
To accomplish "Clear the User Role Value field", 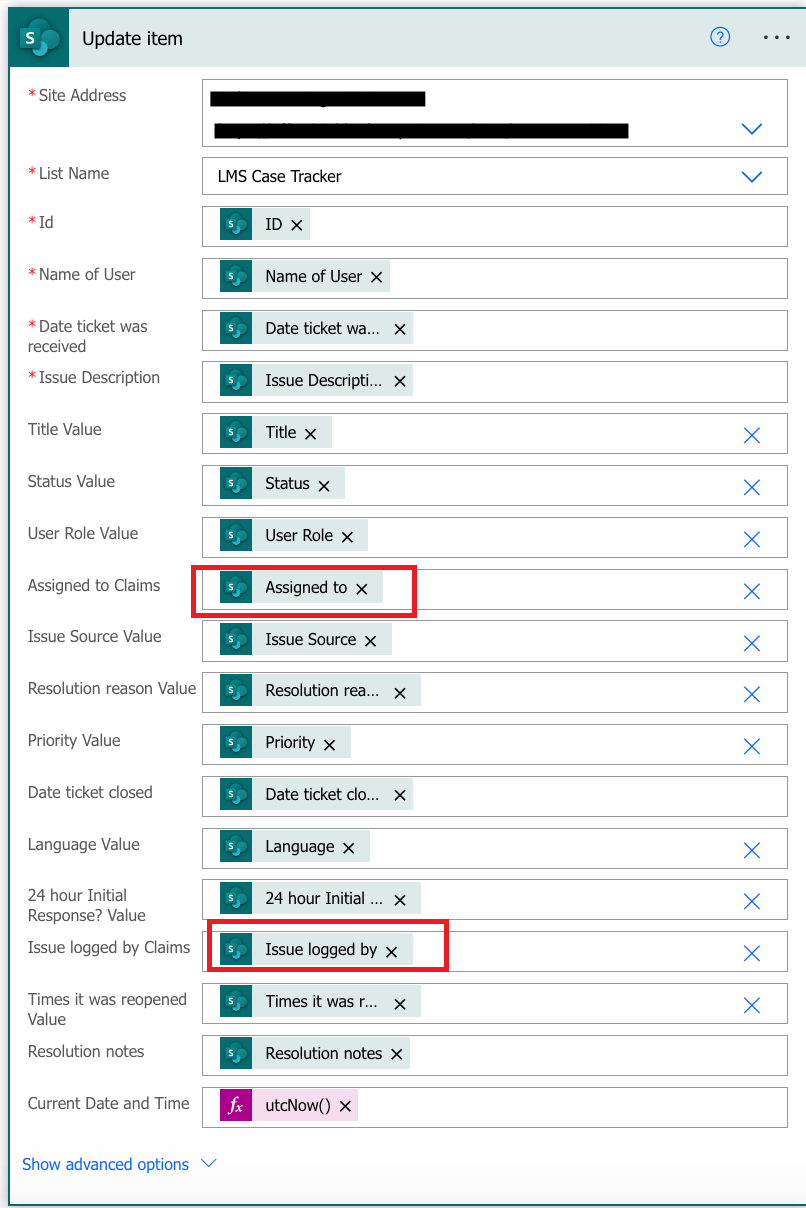I will tap(751, 538).
